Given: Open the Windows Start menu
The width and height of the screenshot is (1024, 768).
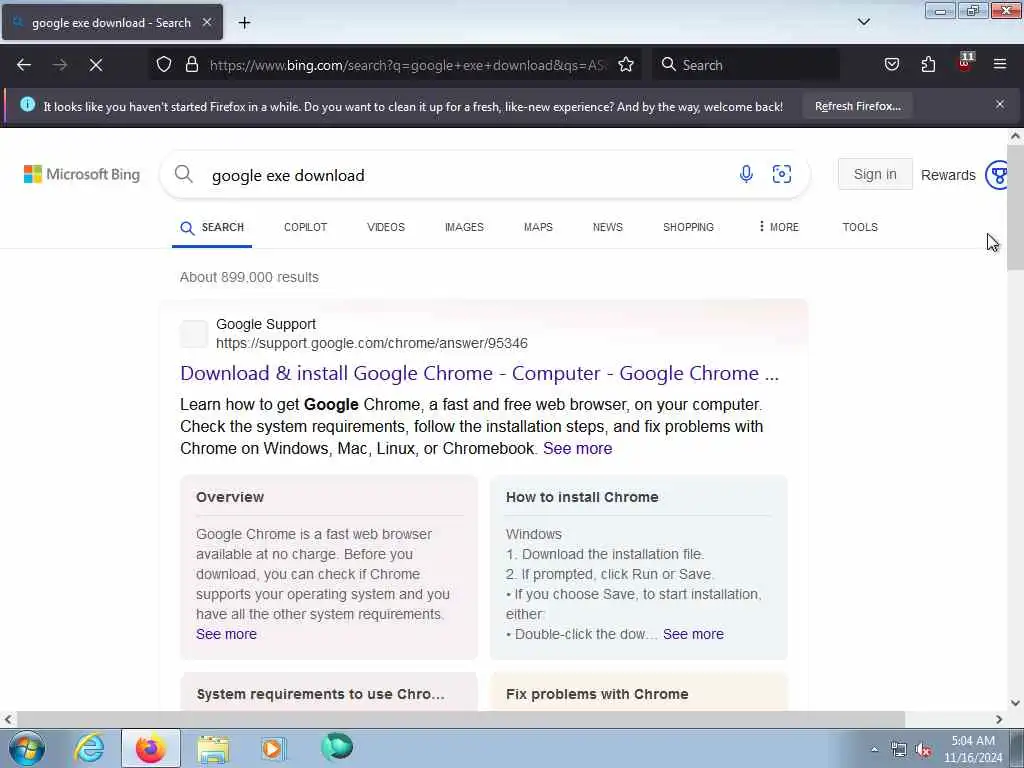Looking at the screenshot, I should pos(27,748).
